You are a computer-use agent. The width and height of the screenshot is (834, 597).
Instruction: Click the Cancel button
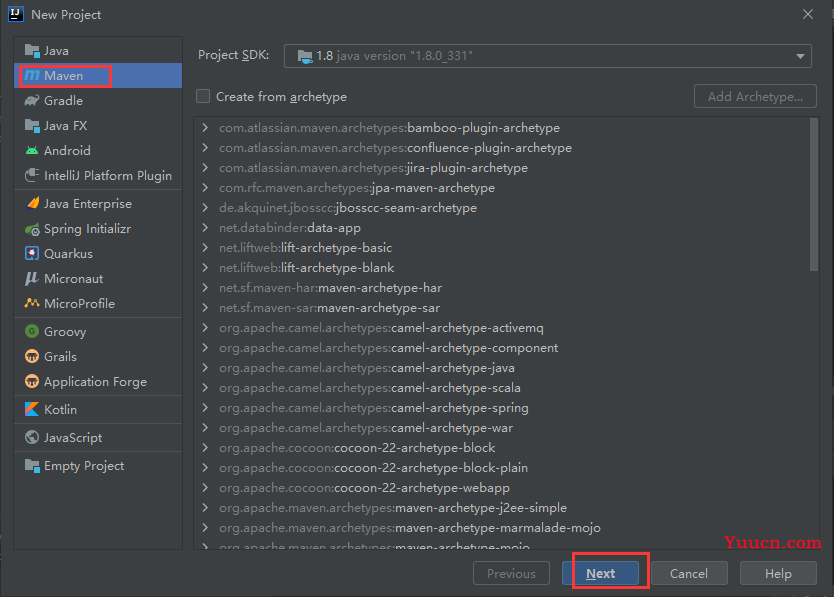tap(689, 574)
